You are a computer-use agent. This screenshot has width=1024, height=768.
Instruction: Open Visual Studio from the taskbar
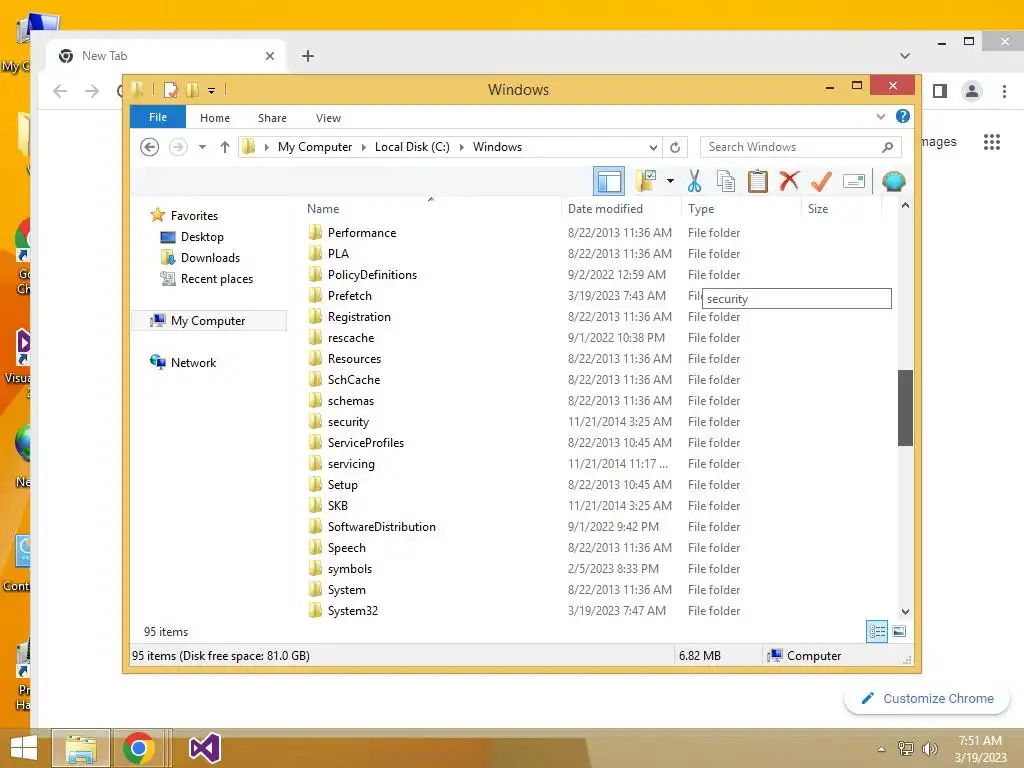204,748
